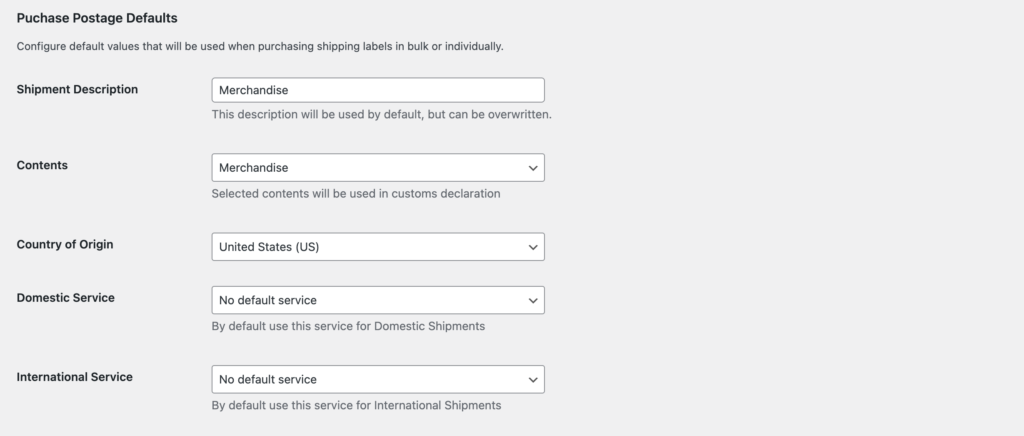Click the customs declaration help text
The height and width of the screenshot is (436, 1024).
pos(355,193)
